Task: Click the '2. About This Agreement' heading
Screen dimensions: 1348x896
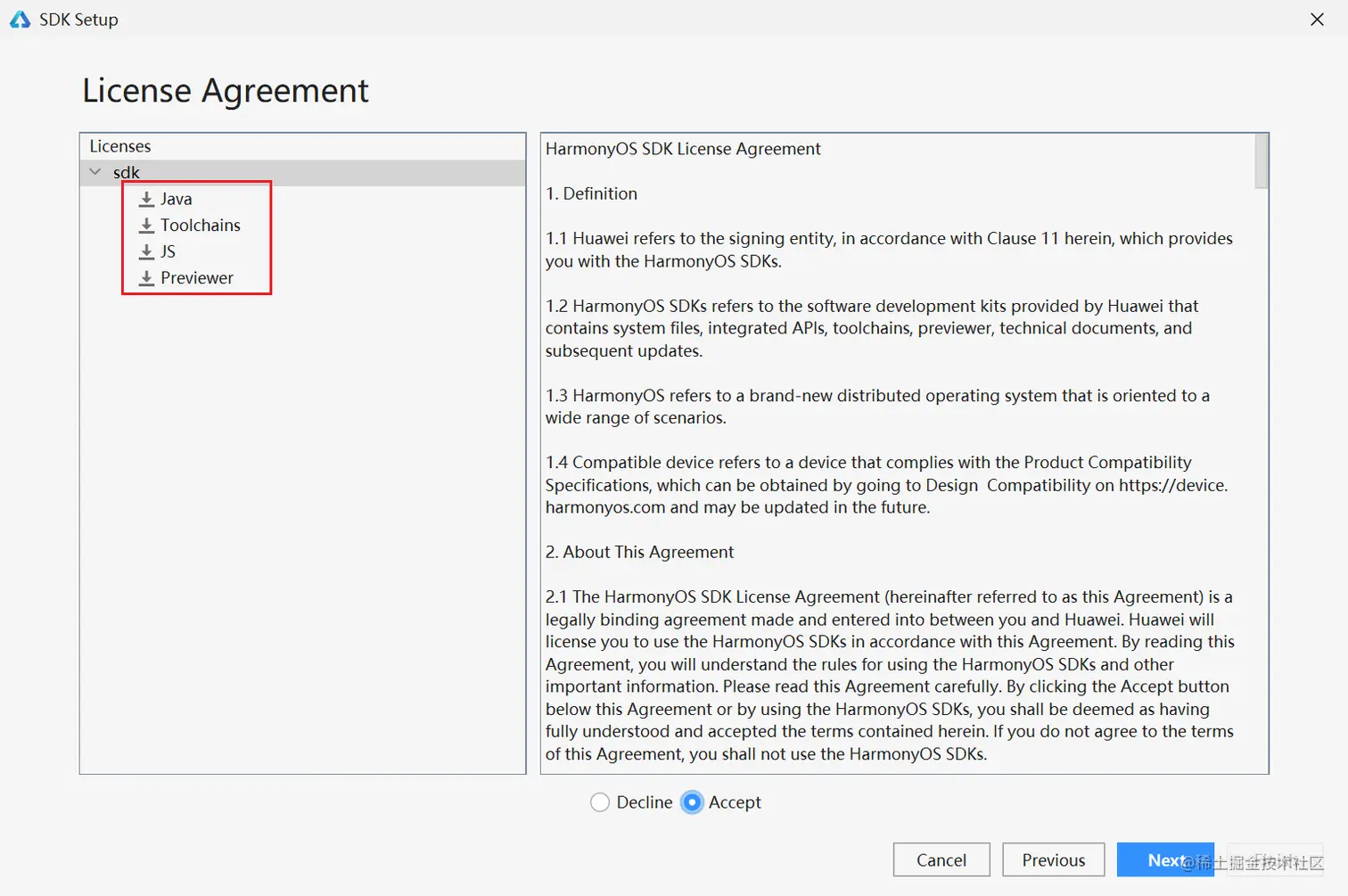Action: tap(639, 552)
